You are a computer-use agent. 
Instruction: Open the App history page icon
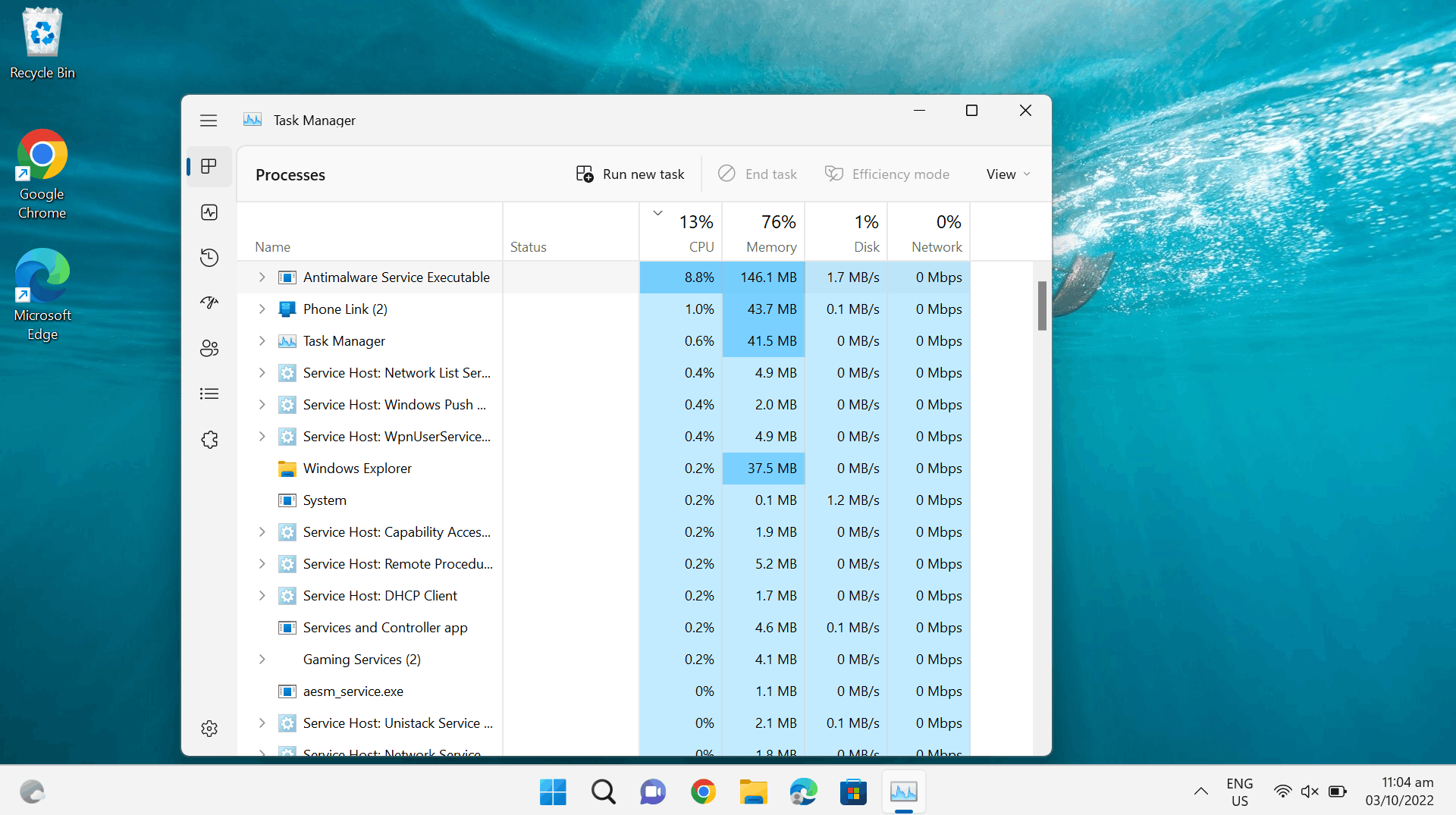point(209,258)
